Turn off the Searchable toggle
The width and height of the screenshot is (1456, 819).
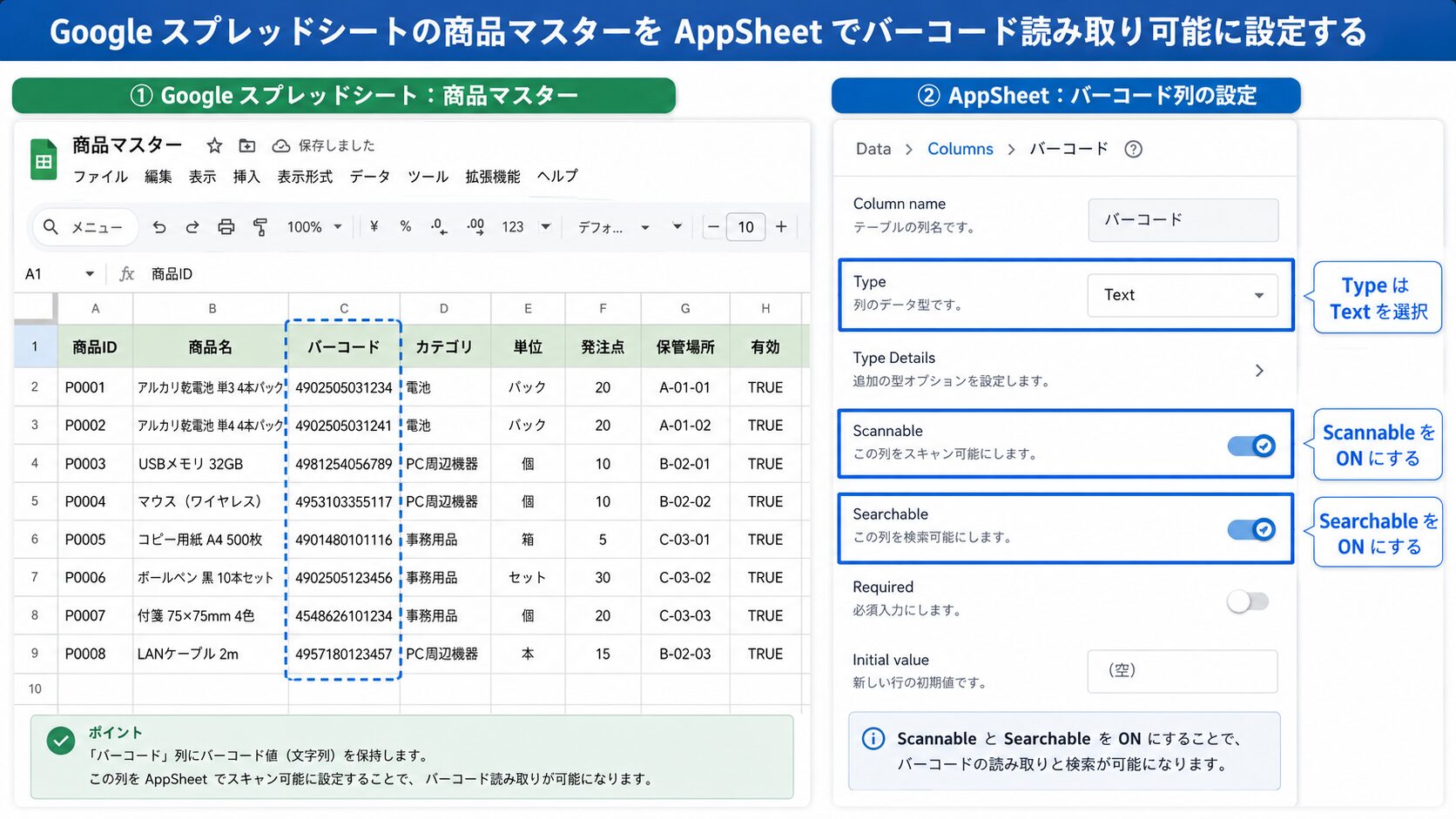point(1251,529)
